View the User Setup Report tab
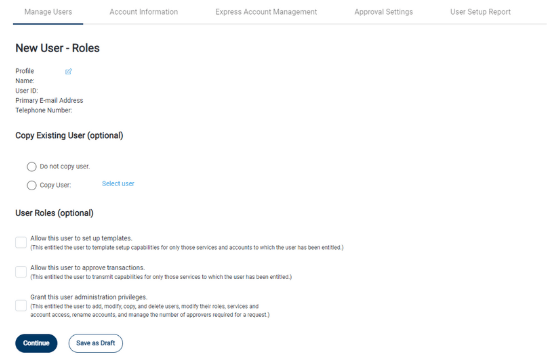Screen dimensions: 552x360 (x=481, y=12)
